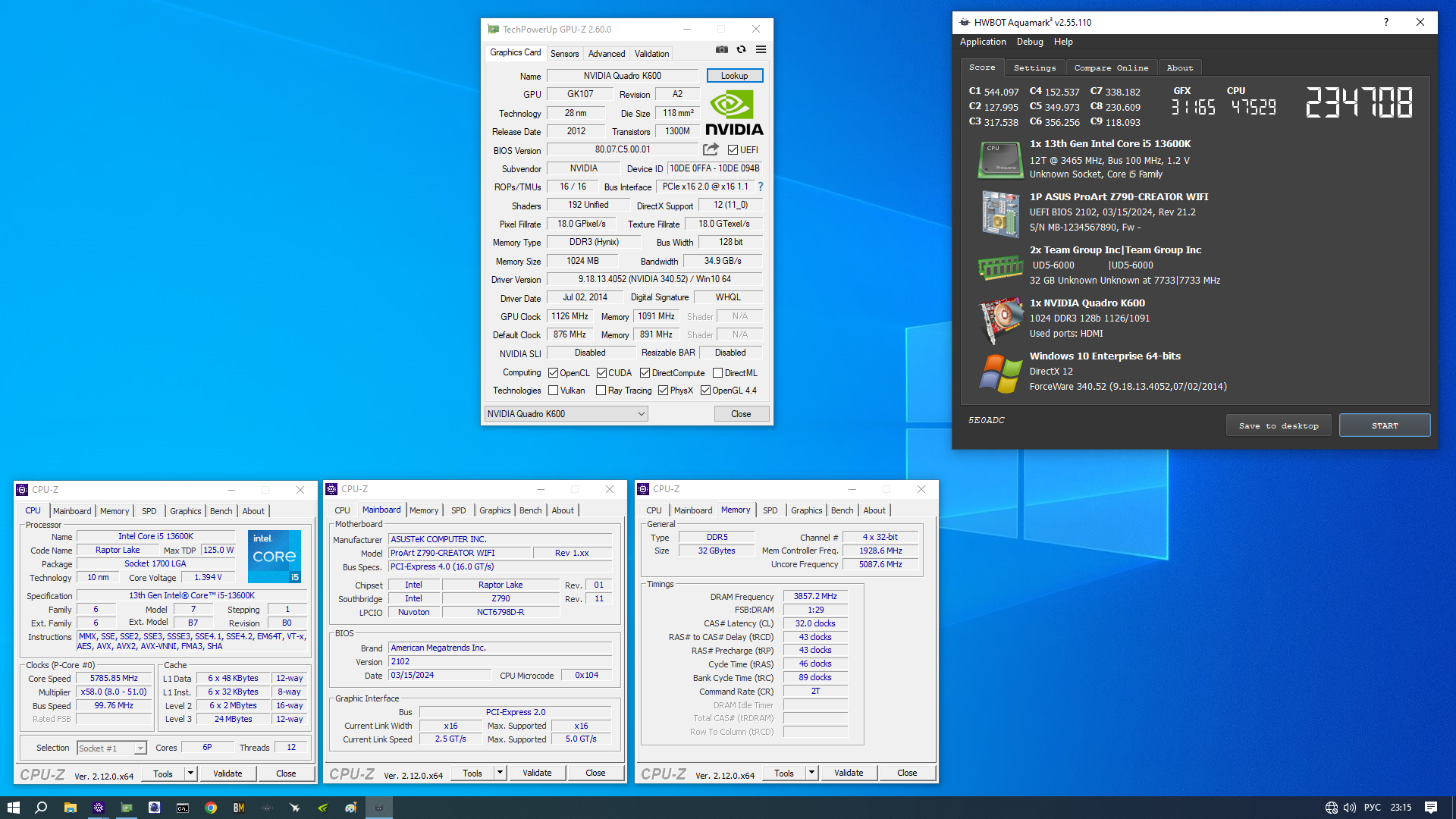Open the Socket #1 selection dropdown
This screenshot has height=819, width=1456.
coord(111,748)
